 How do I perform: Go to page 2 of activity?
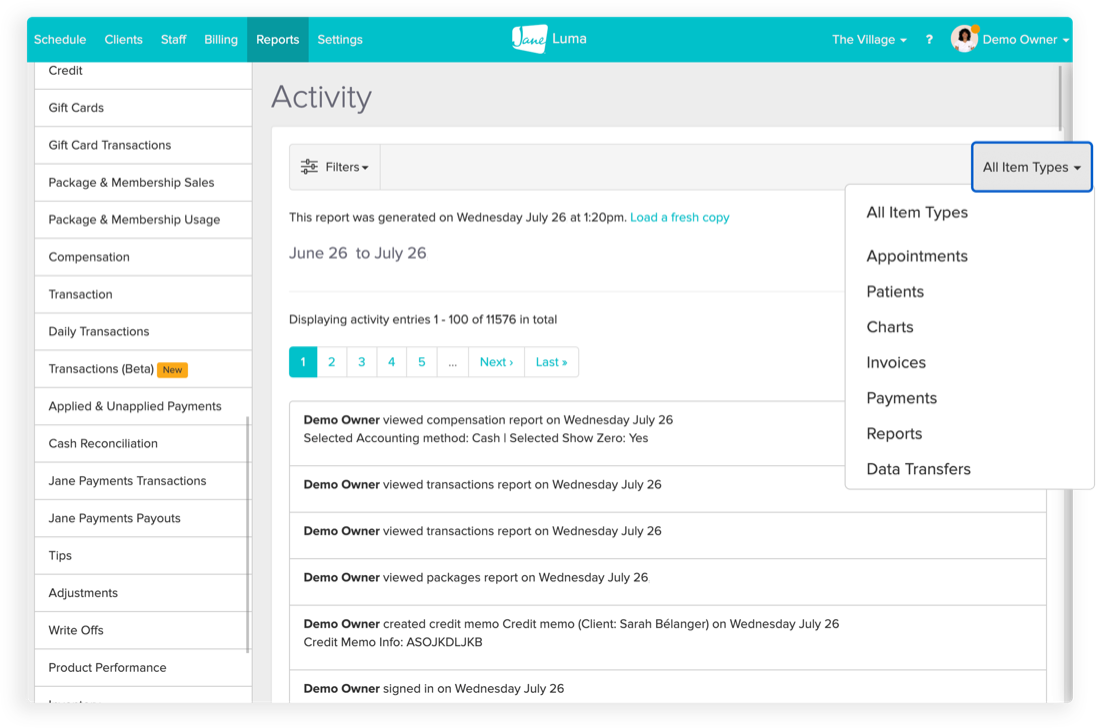pos(332,362)
